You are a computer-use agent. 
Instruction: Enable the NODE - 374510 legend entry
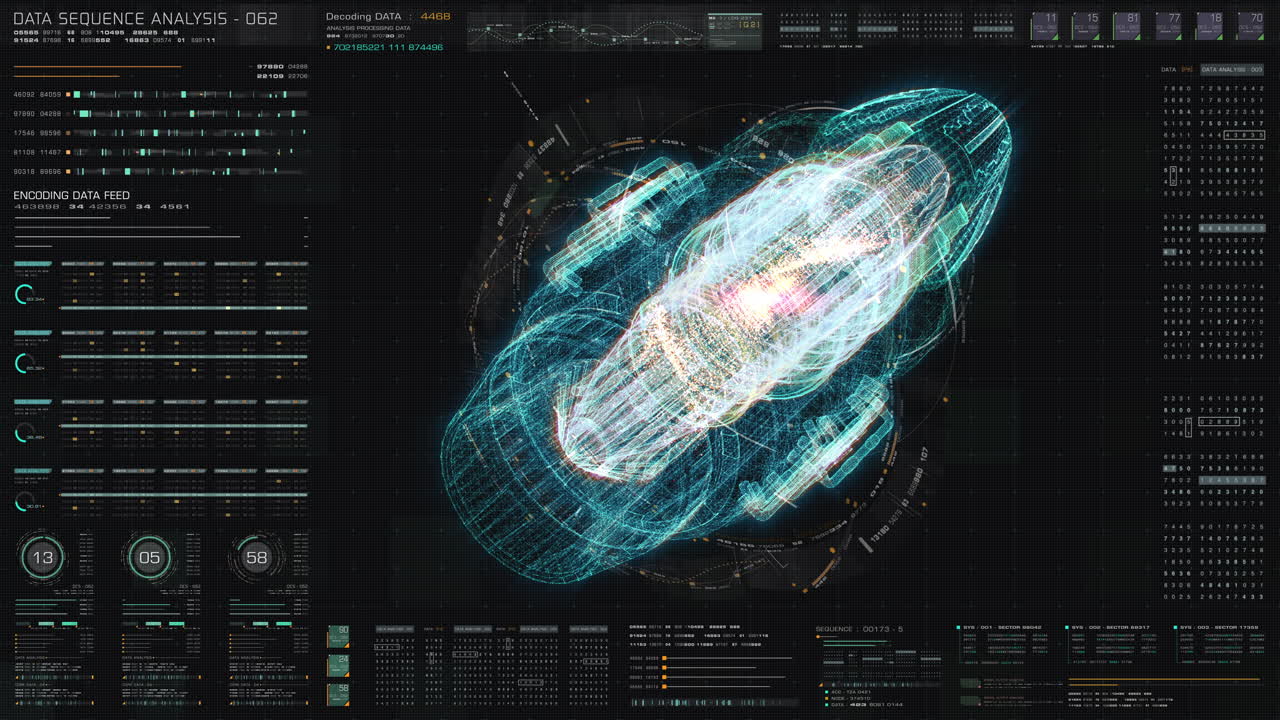850,698
